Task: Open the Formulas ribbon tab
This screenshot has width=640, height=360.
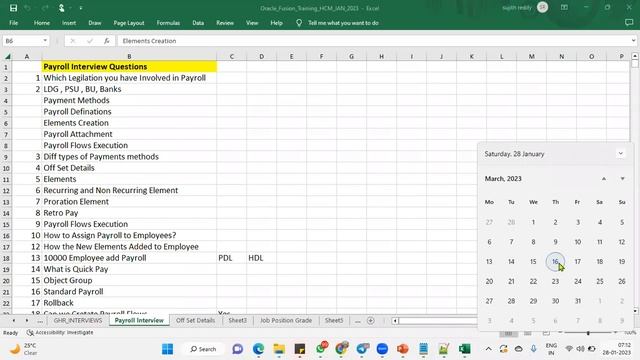Action: pos(168,23)
